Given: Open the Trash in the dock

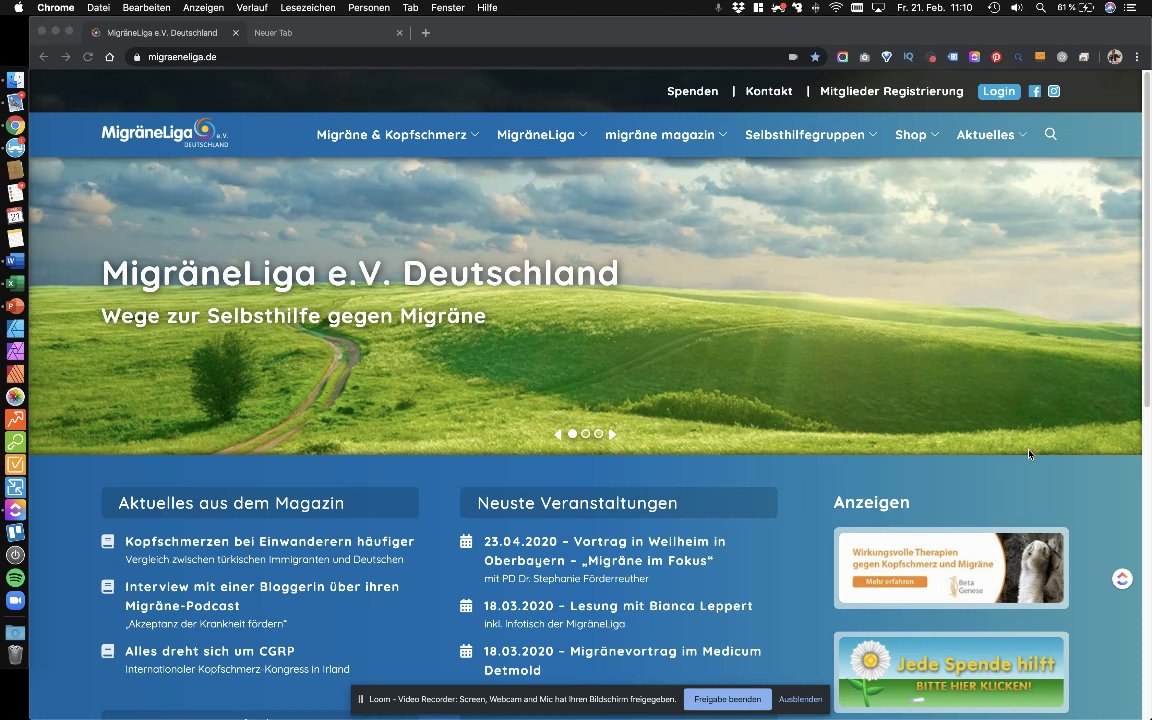Looking at the screenshot, I should click(x=15, y=654).
